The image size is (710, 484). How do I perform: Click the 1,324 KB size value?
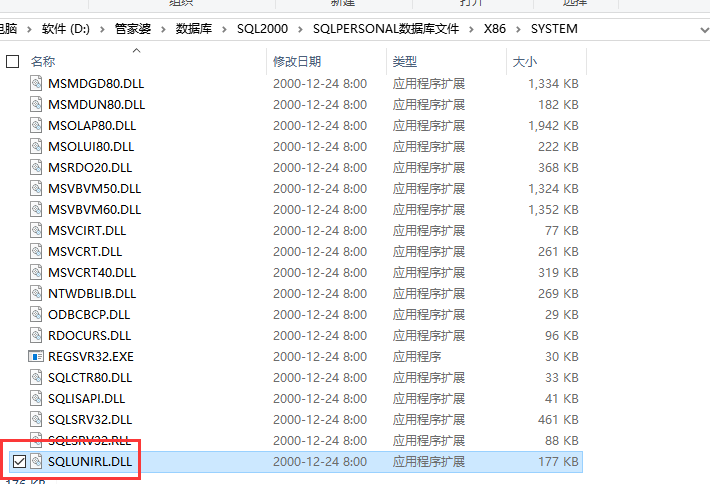(x=553, y=189)
